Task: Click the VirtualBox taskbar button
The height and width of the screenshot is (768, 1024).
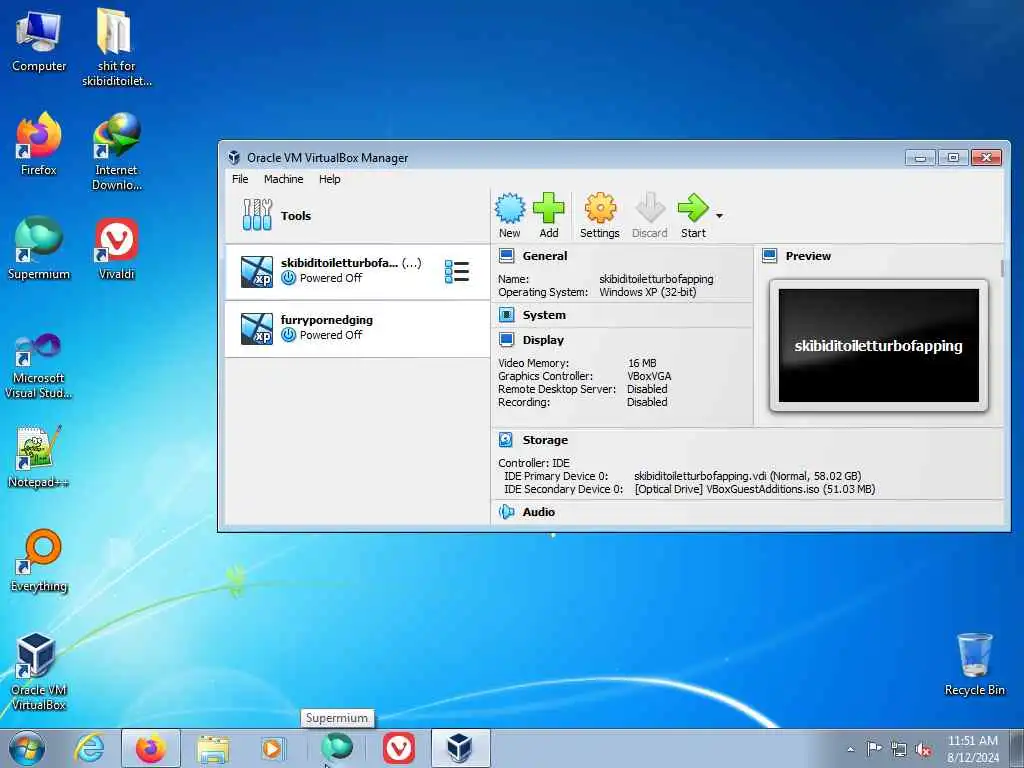Action: point(460,748)
